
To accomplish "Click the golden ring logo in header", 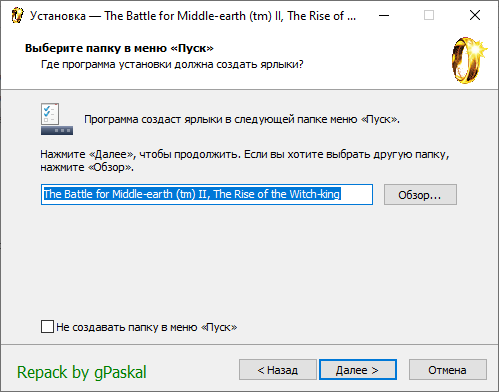I will pos(469,60).
